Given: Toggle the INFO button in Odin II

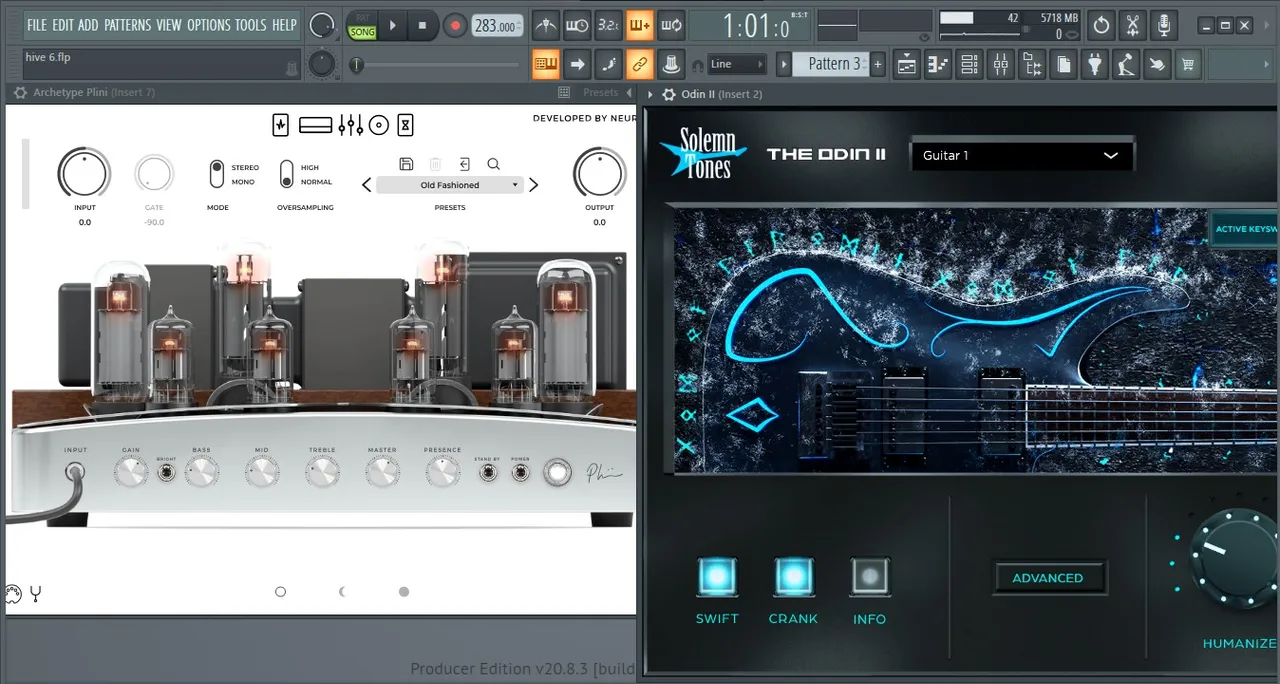Looking at the screenshot, I should pos(869,576).
